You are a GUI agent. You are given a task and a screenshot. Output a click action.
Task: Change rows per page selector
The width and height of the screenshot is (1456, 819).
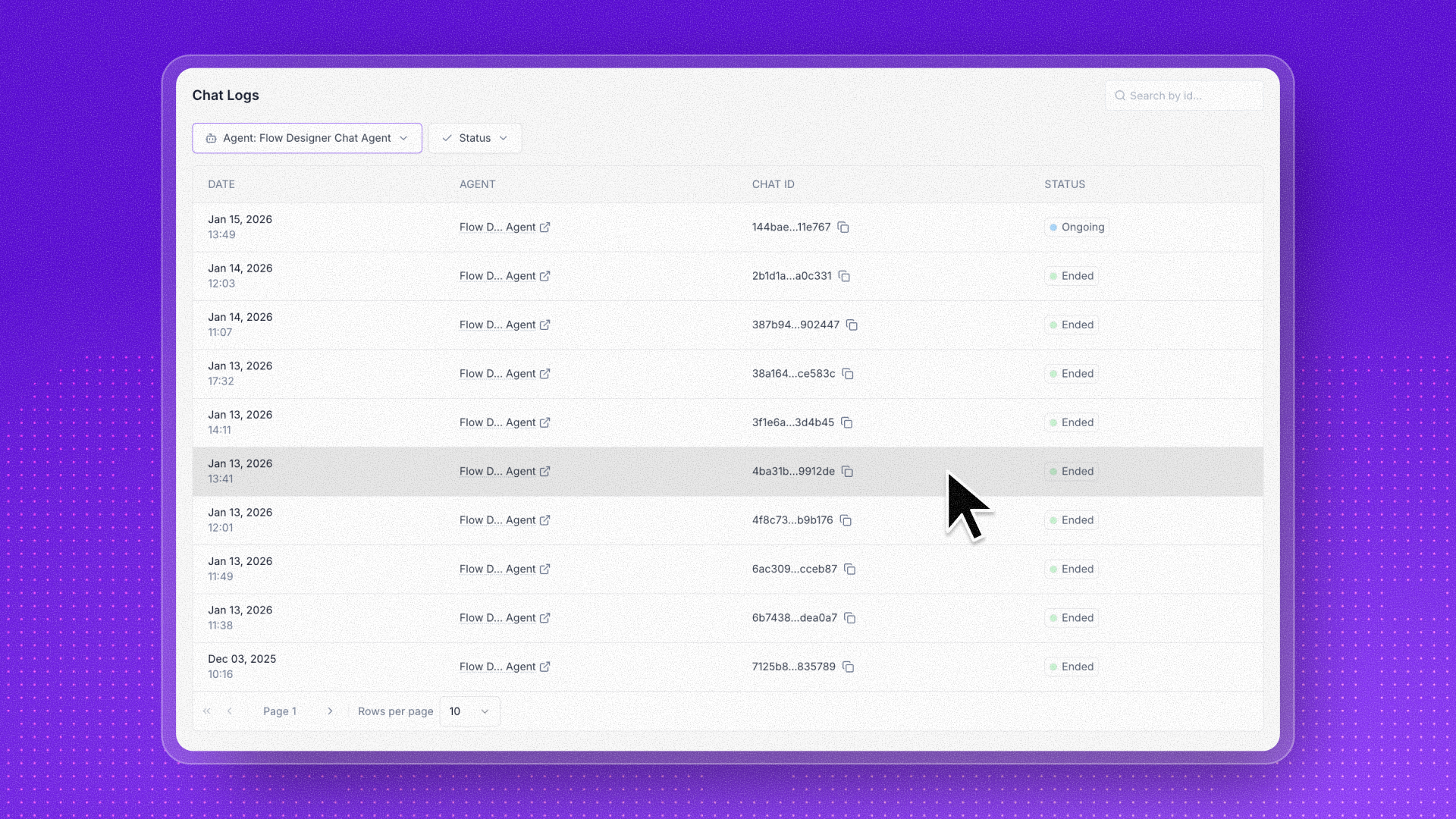[469, 711]
